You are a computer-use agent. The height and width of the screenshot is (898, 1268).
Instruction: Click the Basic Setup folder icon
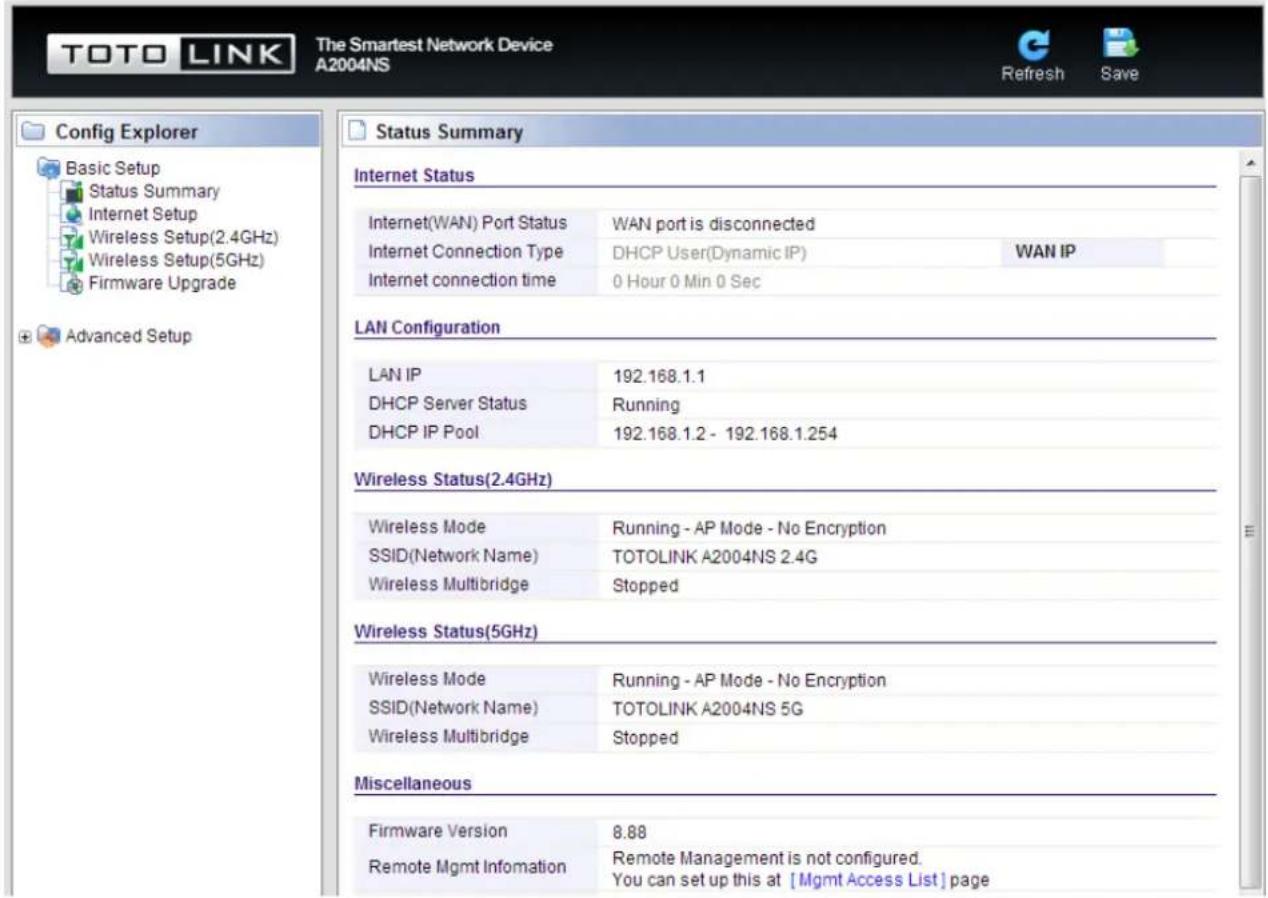click(49, 167)
